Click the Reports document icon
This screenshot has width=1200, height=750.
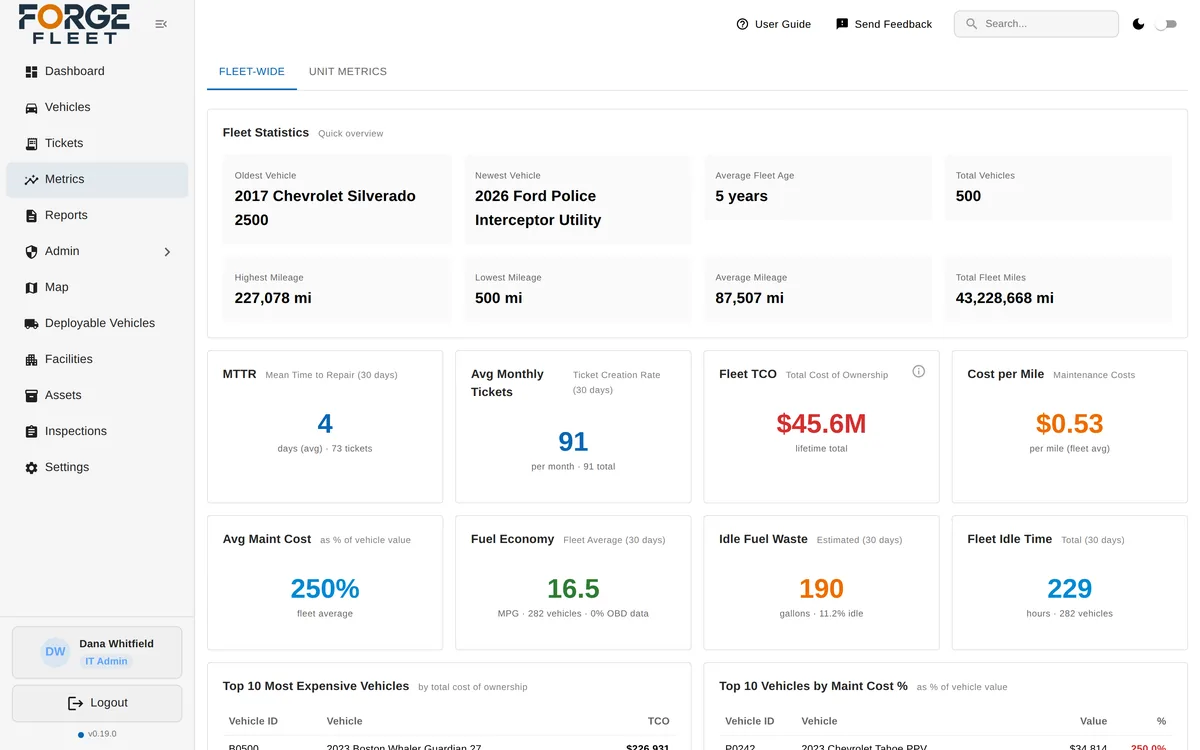[x=31, y=216]
